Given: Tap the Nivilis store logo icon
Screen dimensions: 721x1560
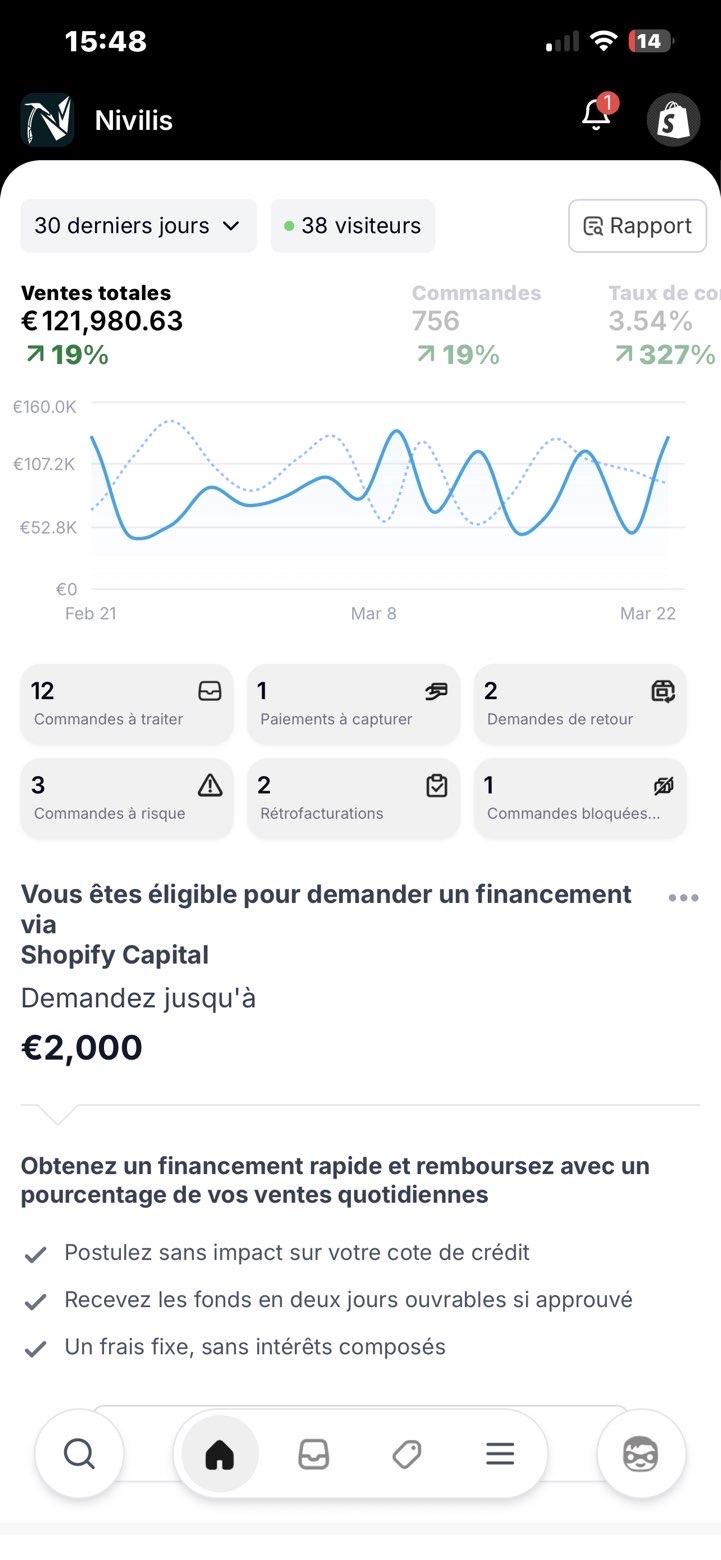Looking at the screenshot, I should click(47, 120).
